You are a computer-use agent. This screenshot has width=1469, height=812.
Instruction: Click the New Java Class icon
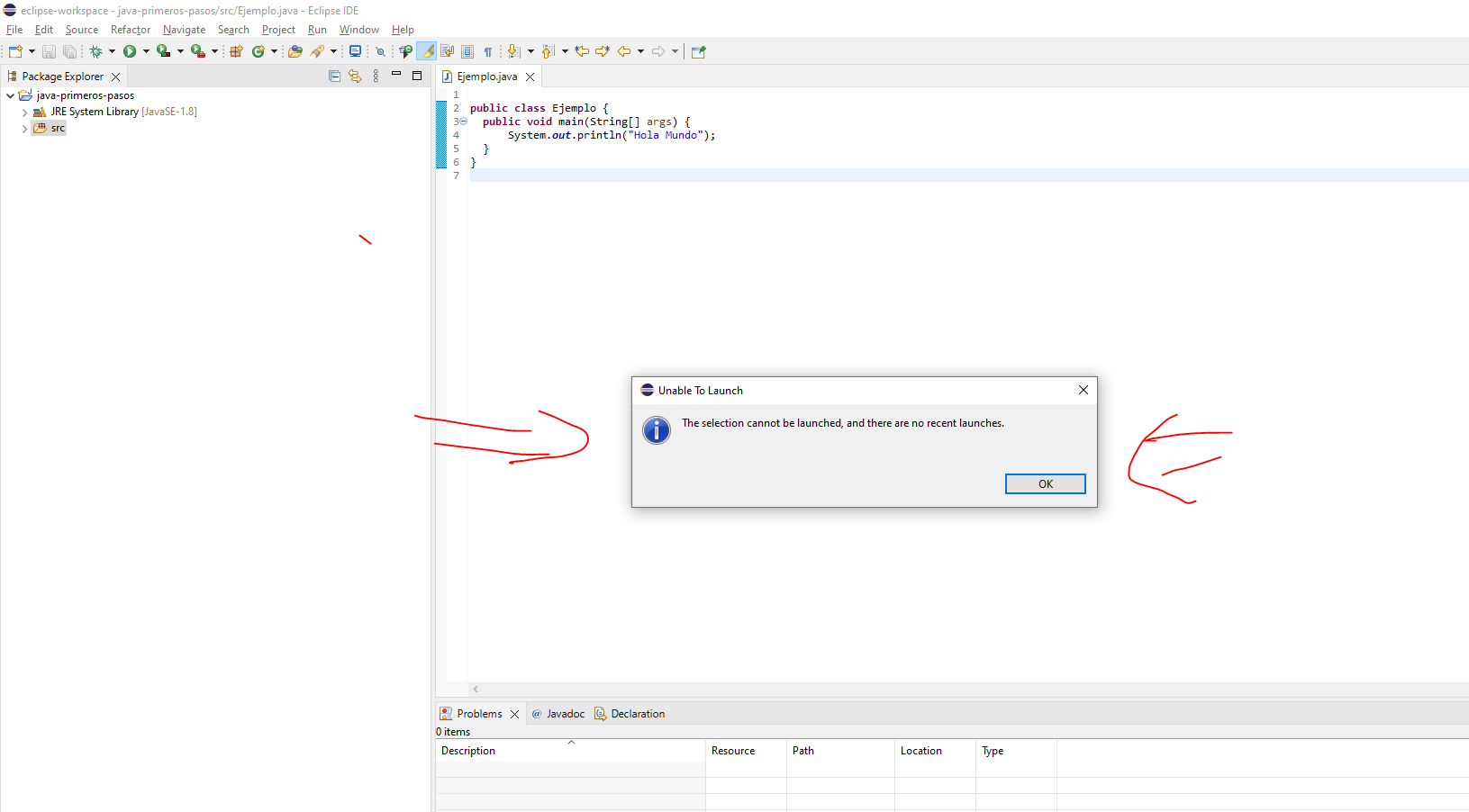tap(258, 51)
